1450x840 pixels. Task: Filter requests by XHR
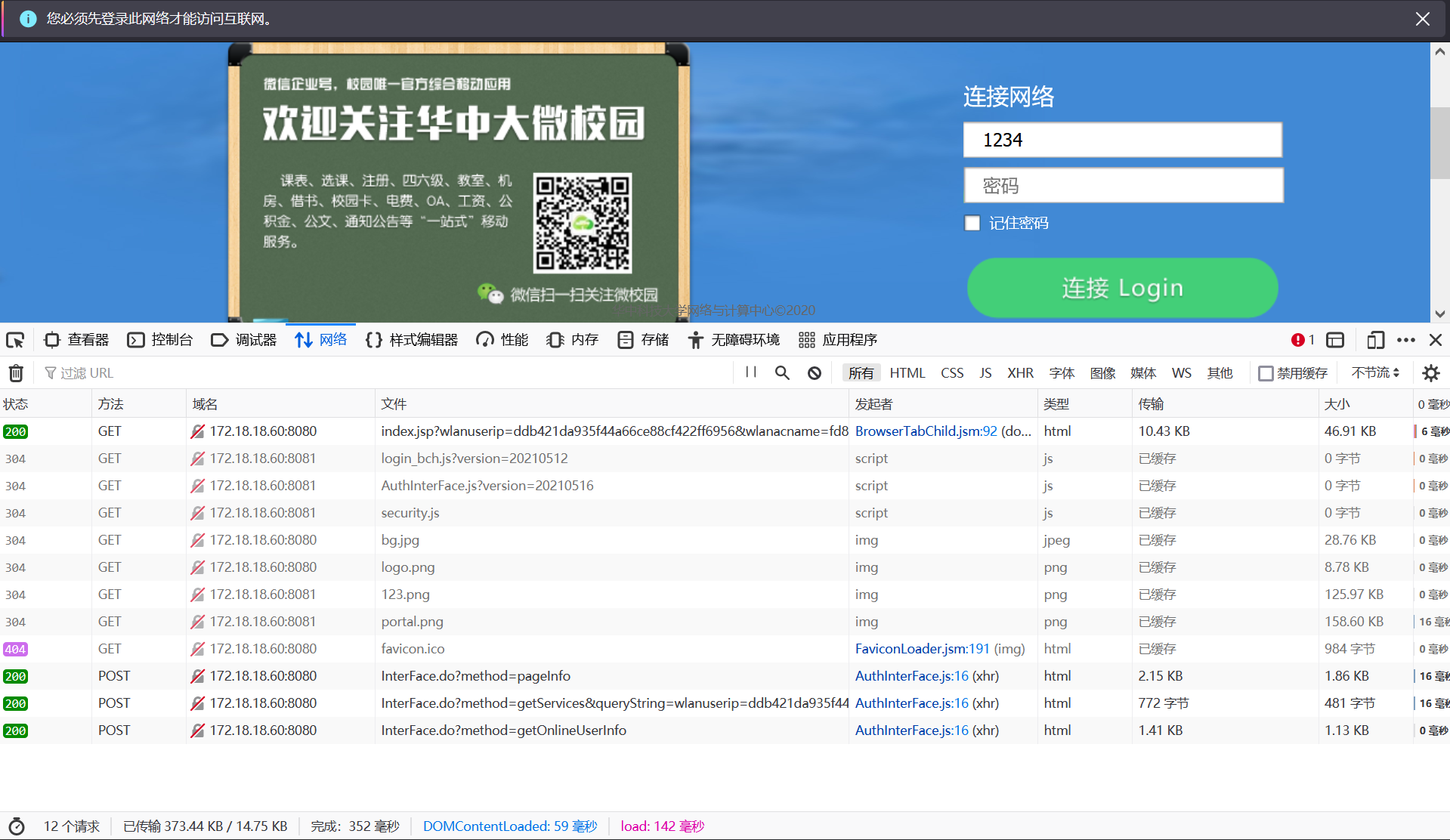pyautogui.click(x=1020, y=373)
